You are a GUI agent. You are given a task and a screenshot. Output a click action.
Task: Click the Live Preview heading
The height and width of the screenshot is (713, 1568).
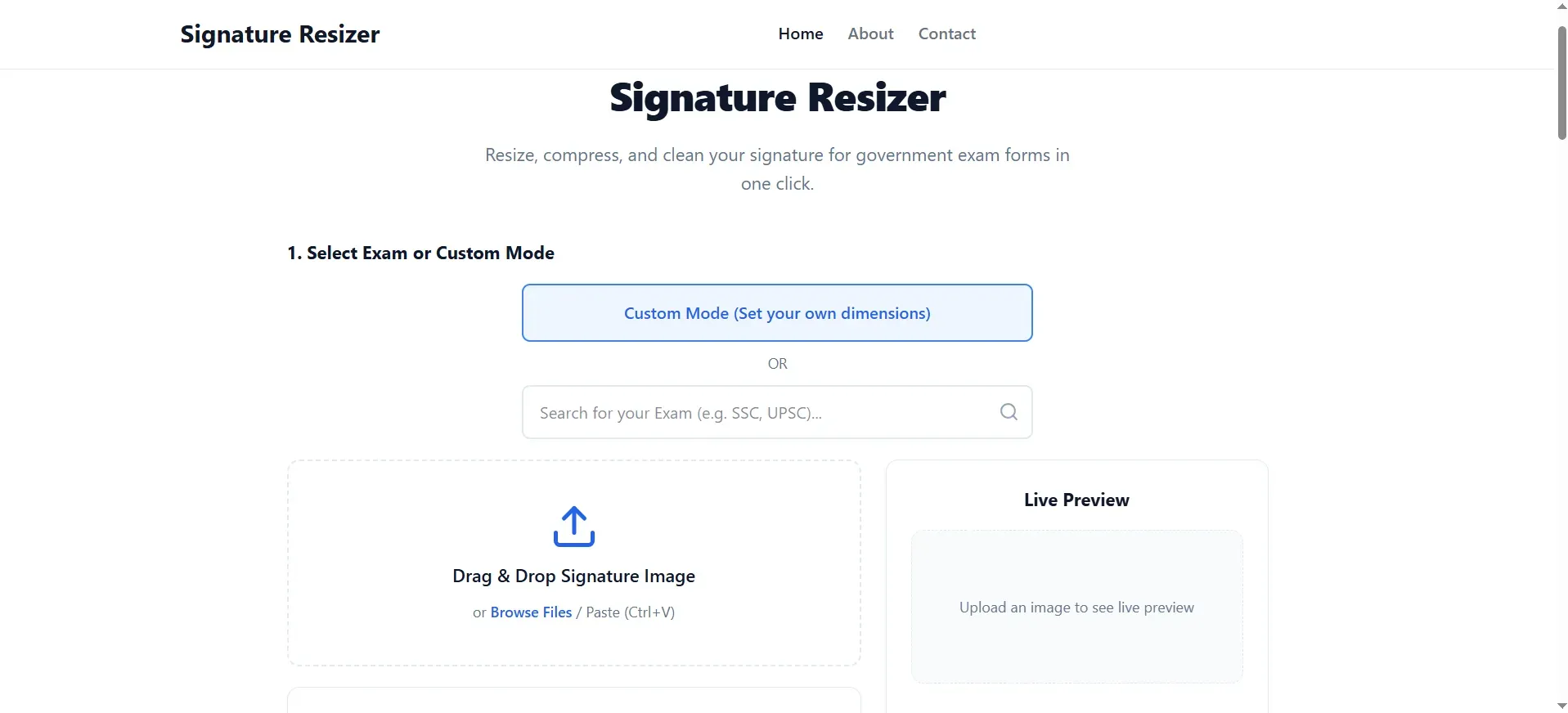pyautogui.click(x=1076, y=500)
